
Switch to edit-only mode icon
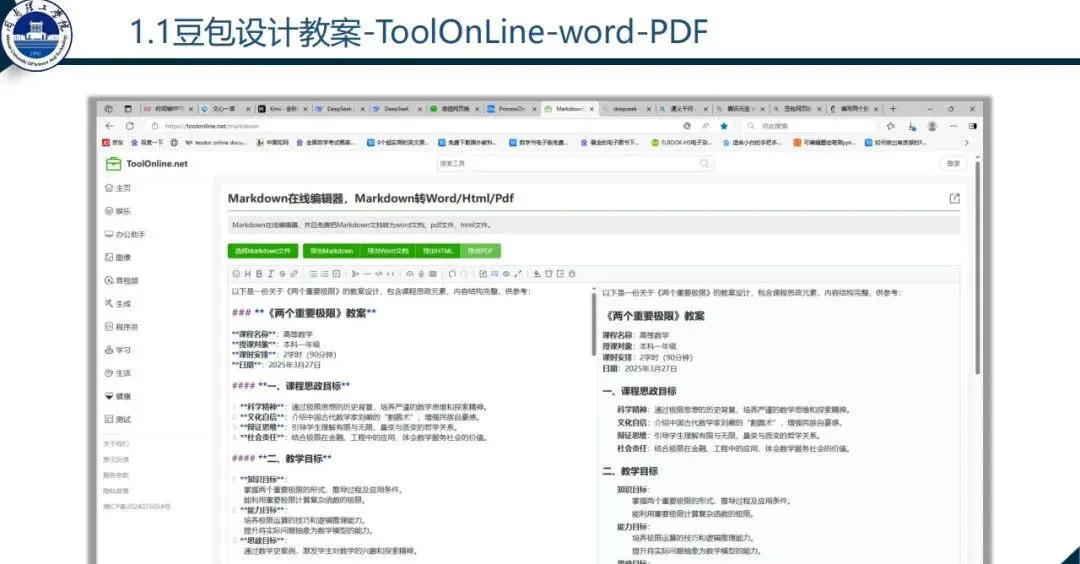point(483,273)
